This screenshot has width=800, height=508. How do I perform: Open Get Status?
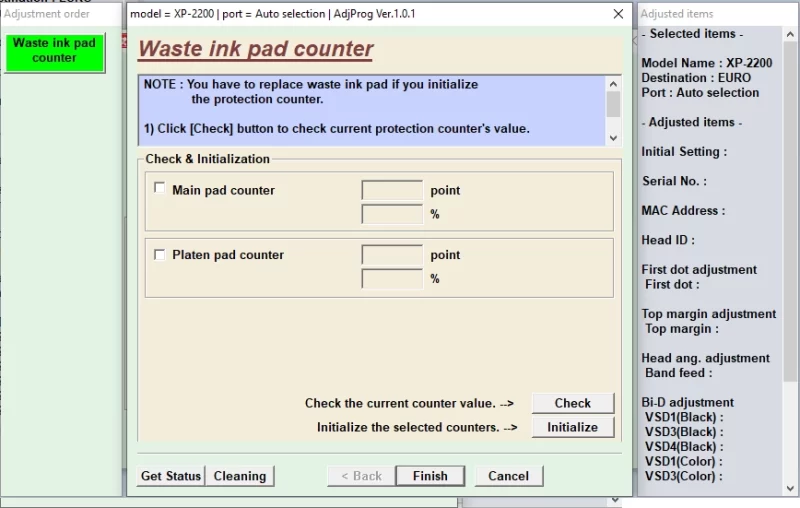point(171,476)
